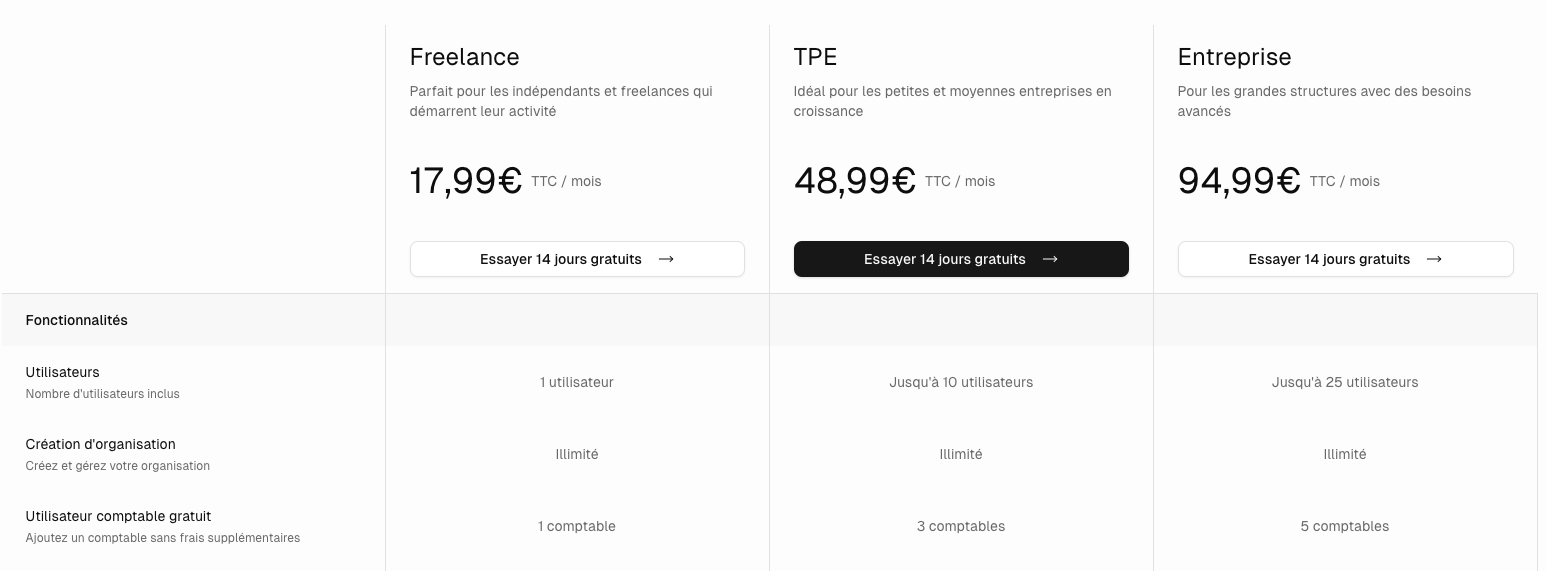
Task: Click 'Jusqu'à 25 utilisateurs' cell
Action: click(1345, 382)
